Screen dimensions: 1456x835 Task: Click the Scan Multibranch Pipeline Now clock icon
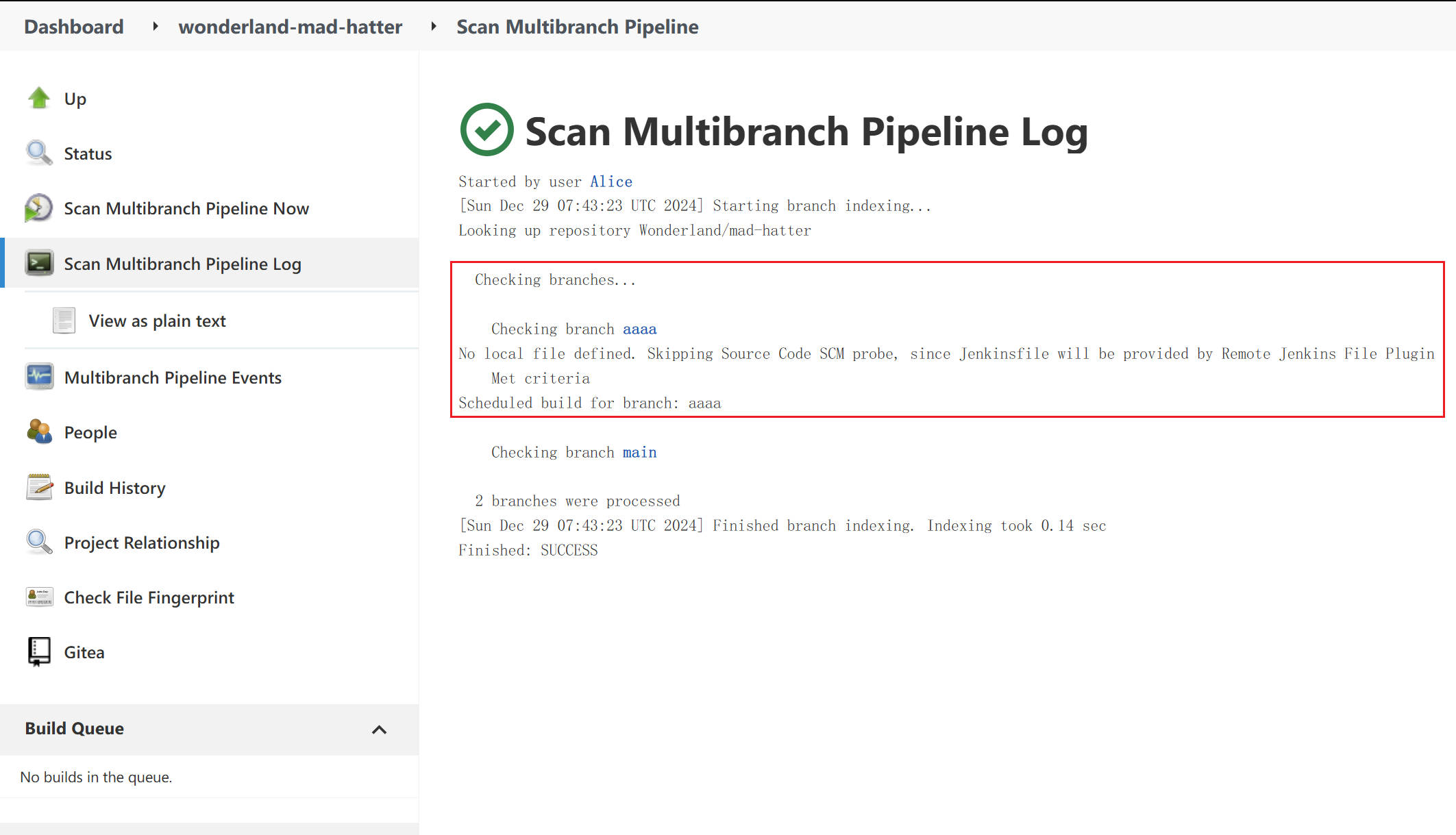tap(39, 208)
